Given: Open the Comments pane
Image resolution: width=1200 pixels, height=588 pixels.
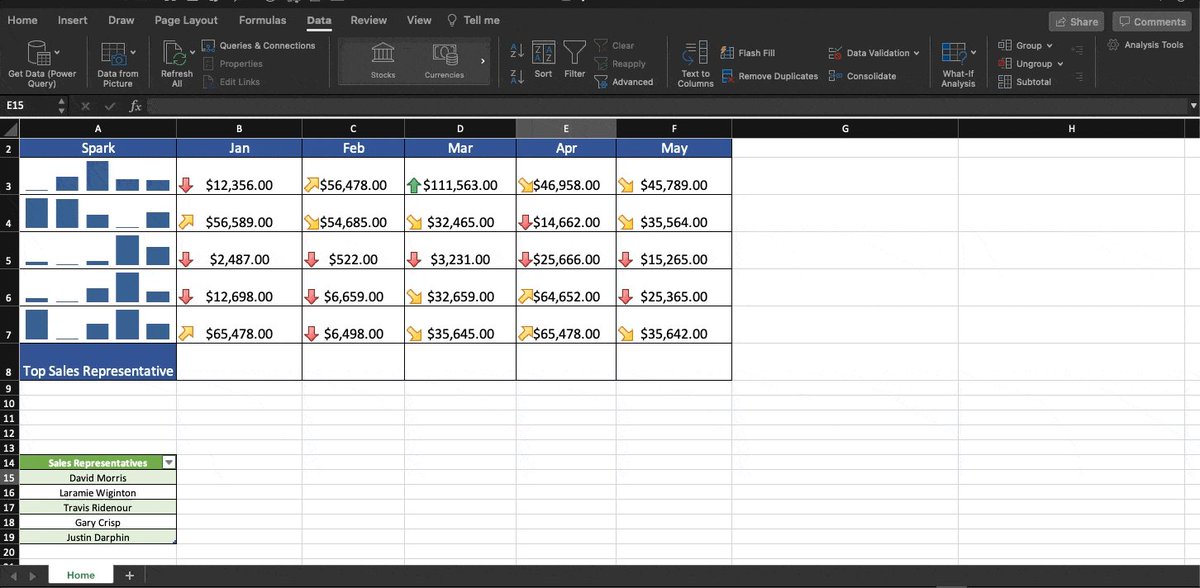Looking at the screenshot, I should coord(1152,21).
